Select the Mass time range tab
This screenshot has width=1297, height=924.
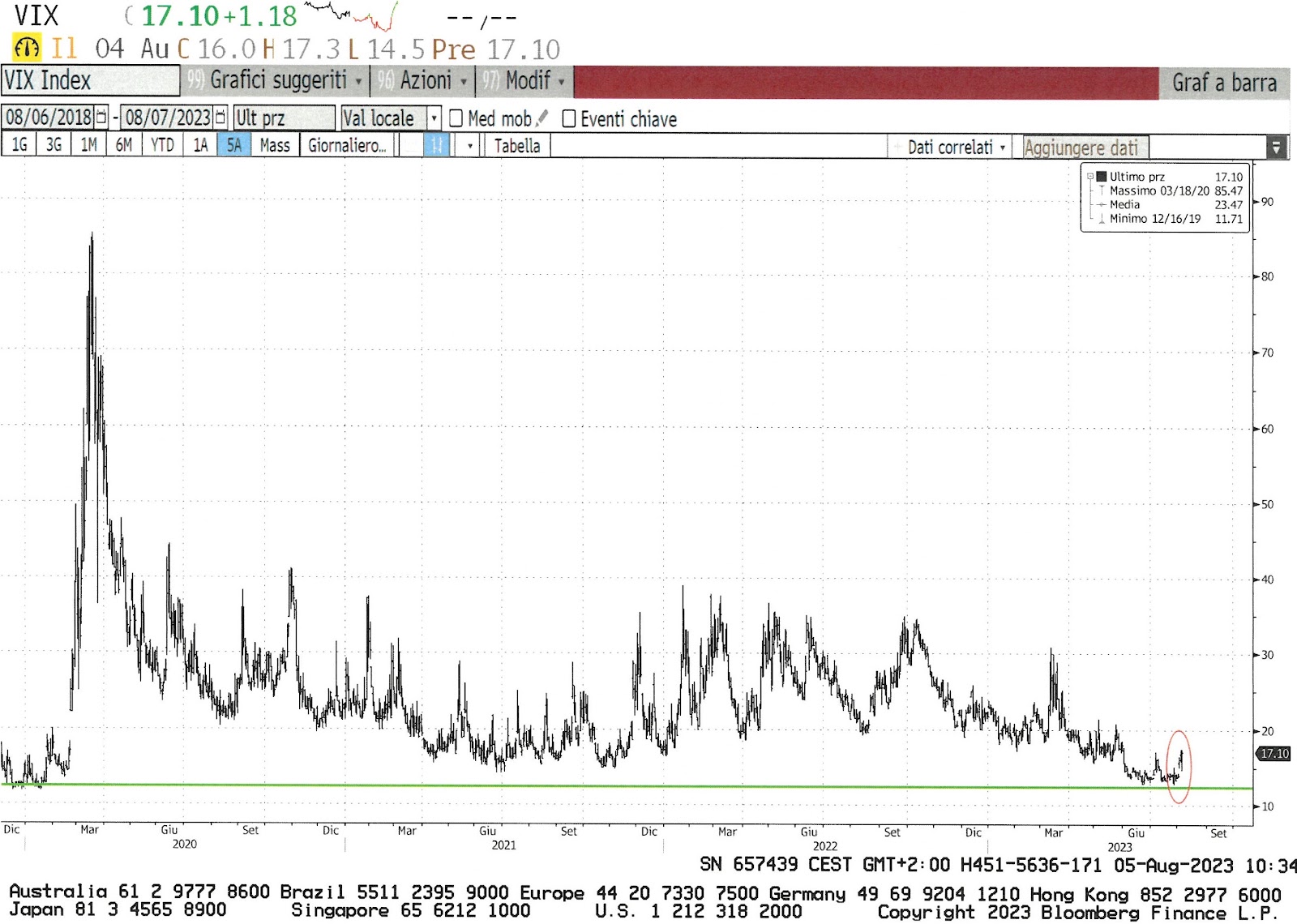(x=275, y=145)
